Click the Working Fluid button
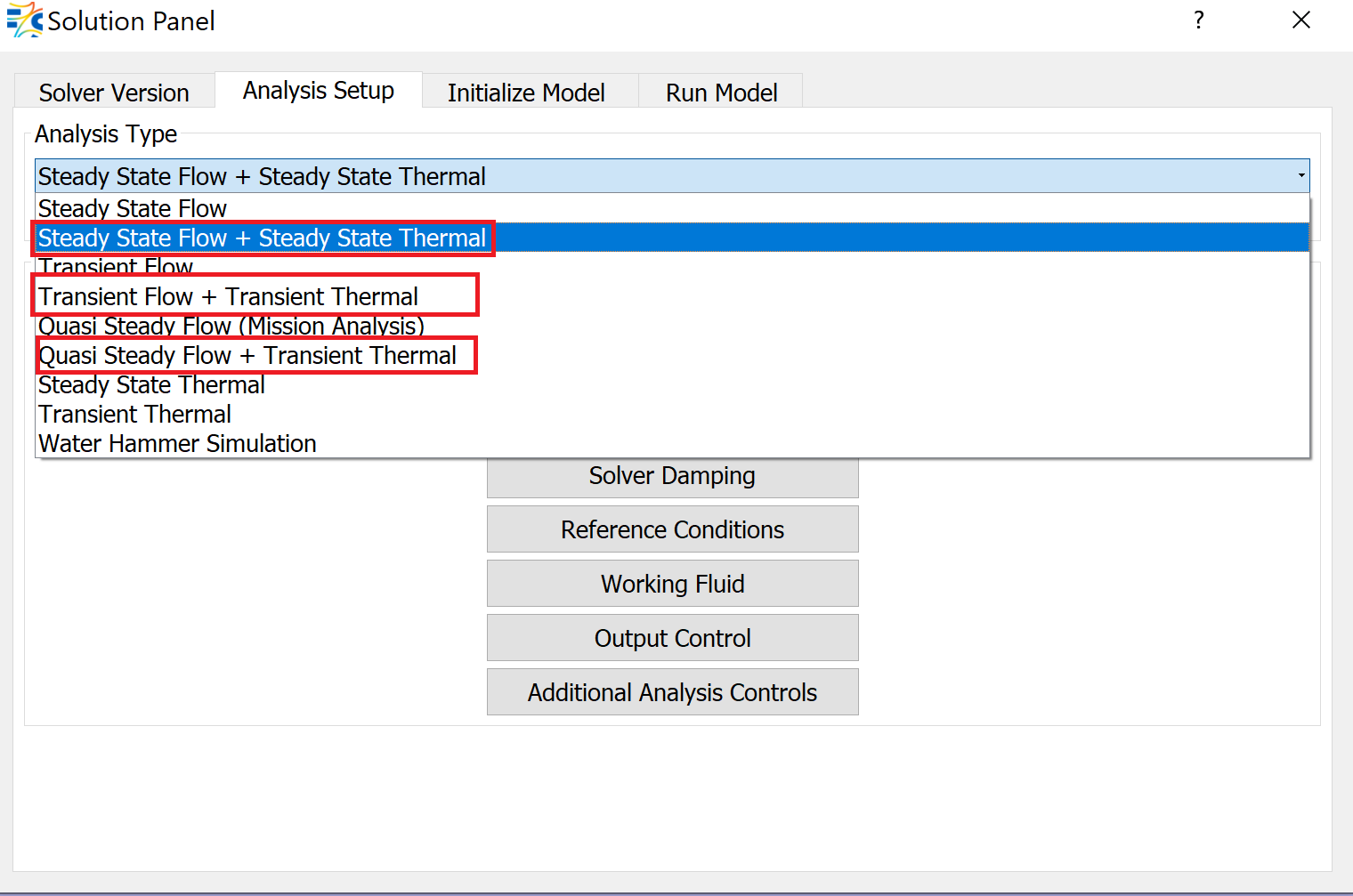The width and height of the screenshot is (1353, 896). 672,584
